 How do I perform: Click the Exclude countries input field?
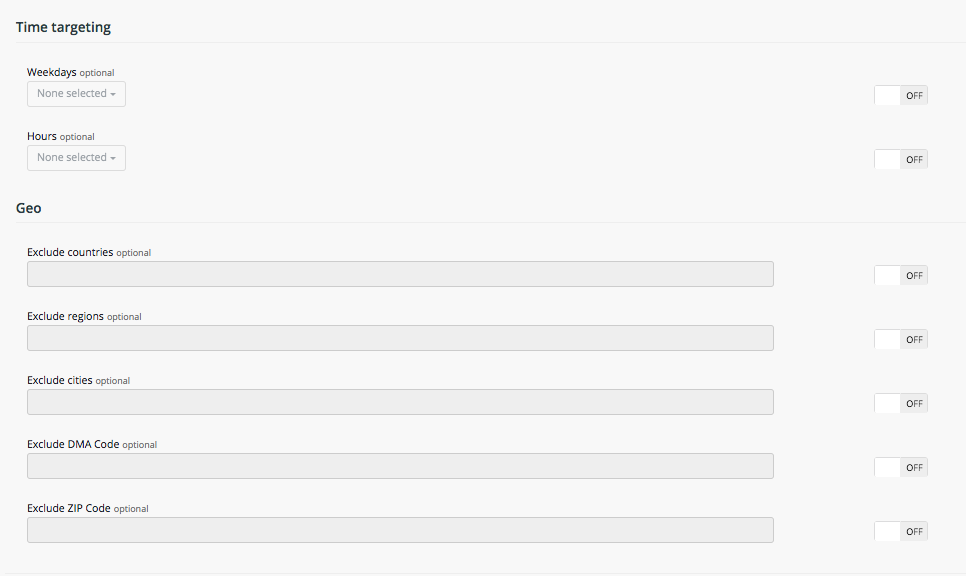pyautogui.click(x=400, y=274)
